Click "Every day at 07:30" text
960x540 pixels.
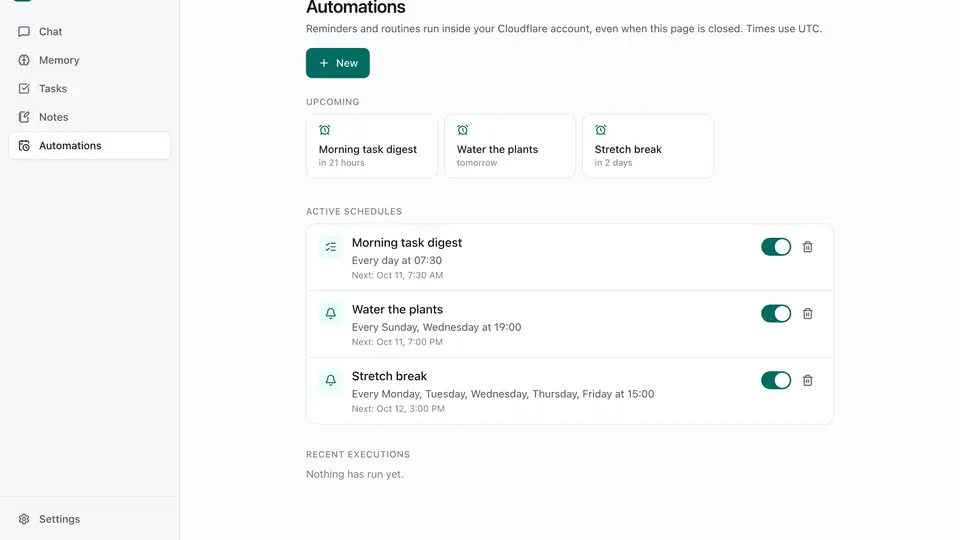pos(397,260)
